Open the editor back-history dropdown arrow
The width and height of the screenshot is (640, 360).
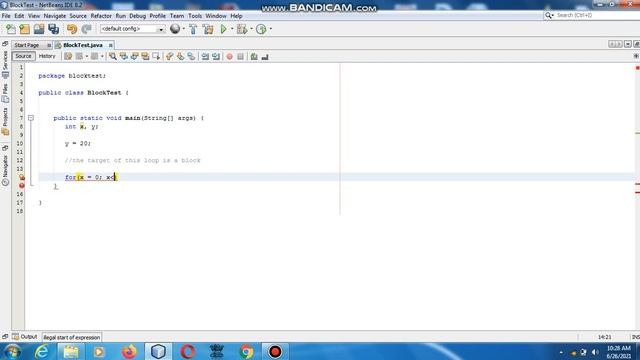click(x=87, y=56)
